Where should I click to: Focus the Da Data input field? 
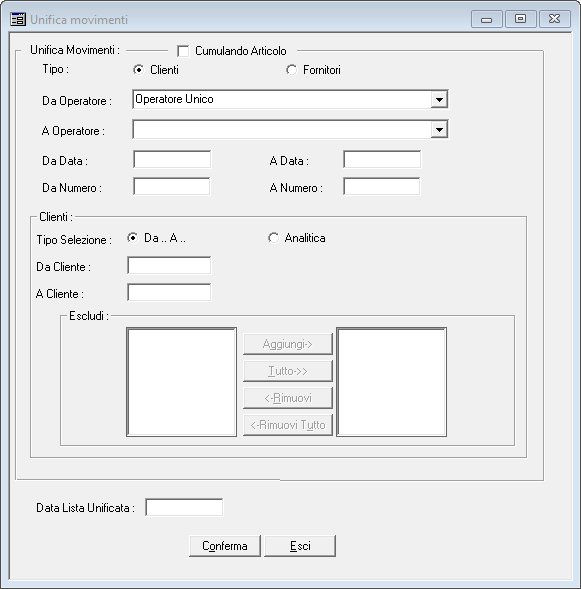coord(172,159)
